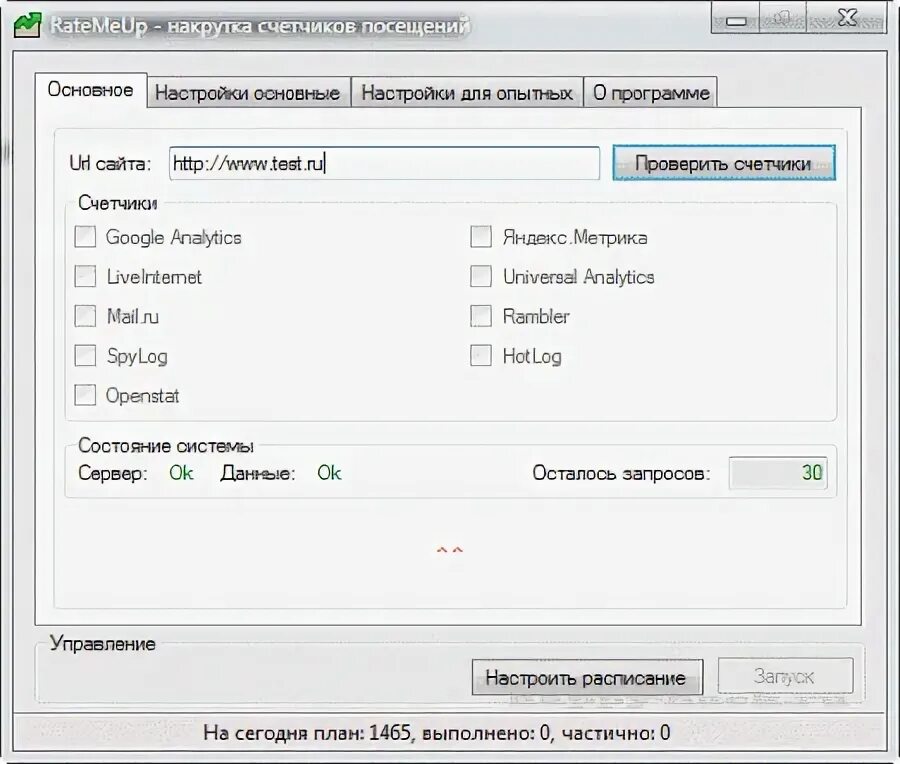Click the red double-caret collapse indicator
Image resolution: width=900 pixels, height=764 pixels.
click(x=449, y=550)
